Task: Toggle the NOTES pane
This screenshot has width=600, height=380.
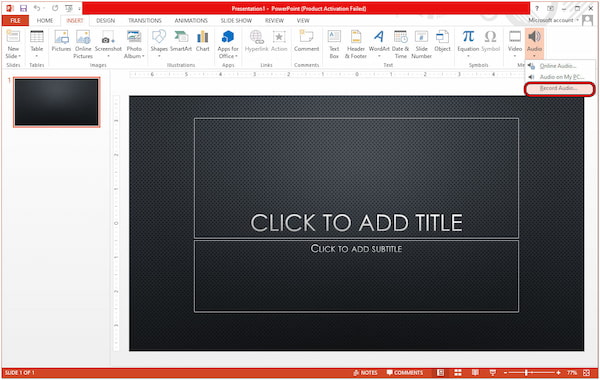Action: click(365, 373)
